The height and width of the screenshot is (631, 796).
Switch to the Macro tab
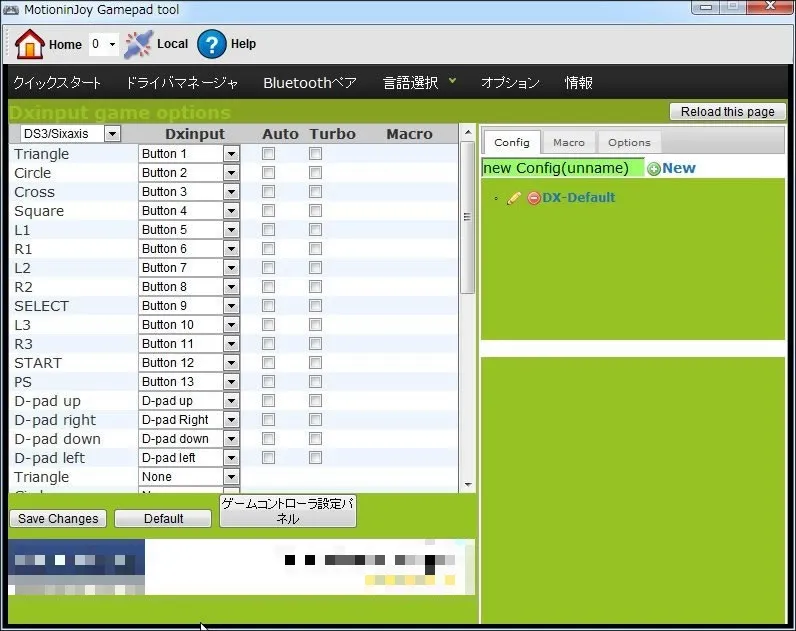(569, 143)
